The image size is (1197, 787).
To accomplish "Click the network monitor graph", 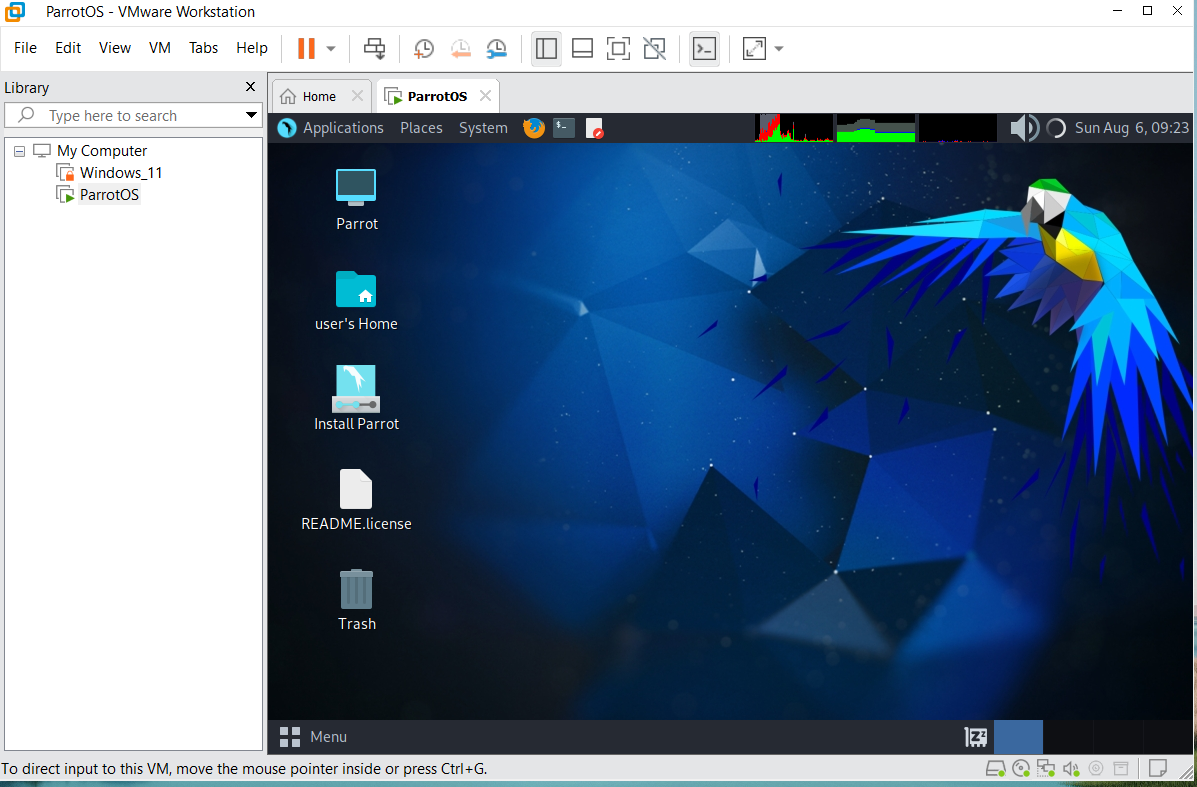I will 957,128.
